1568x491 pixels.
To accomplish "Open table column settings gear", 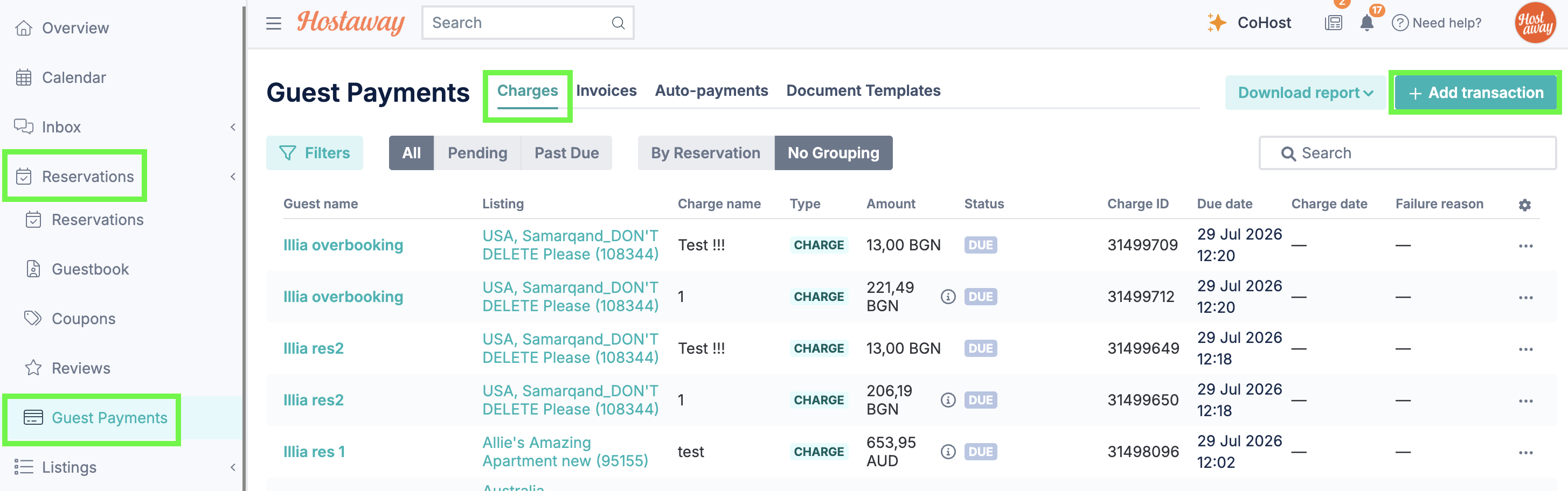I will [x=1524, y=205].
